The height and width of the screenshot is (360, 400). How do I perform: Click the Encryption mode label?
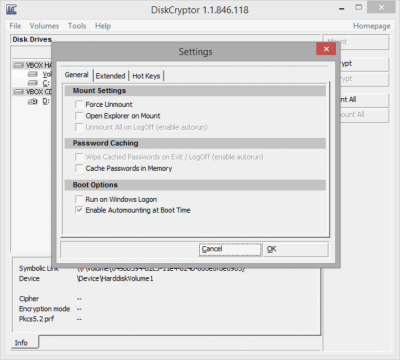(44, 309)
